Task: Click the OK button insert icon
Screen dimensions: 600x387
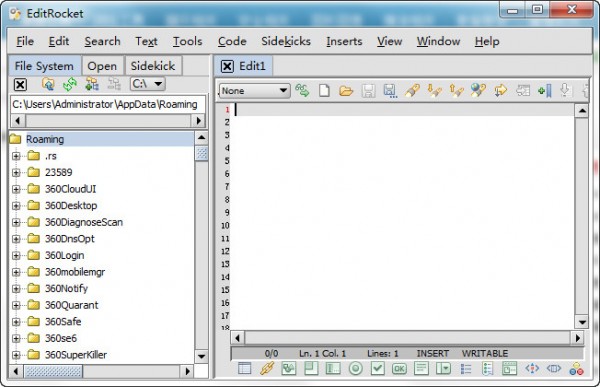Action: (x=399, y=368)
